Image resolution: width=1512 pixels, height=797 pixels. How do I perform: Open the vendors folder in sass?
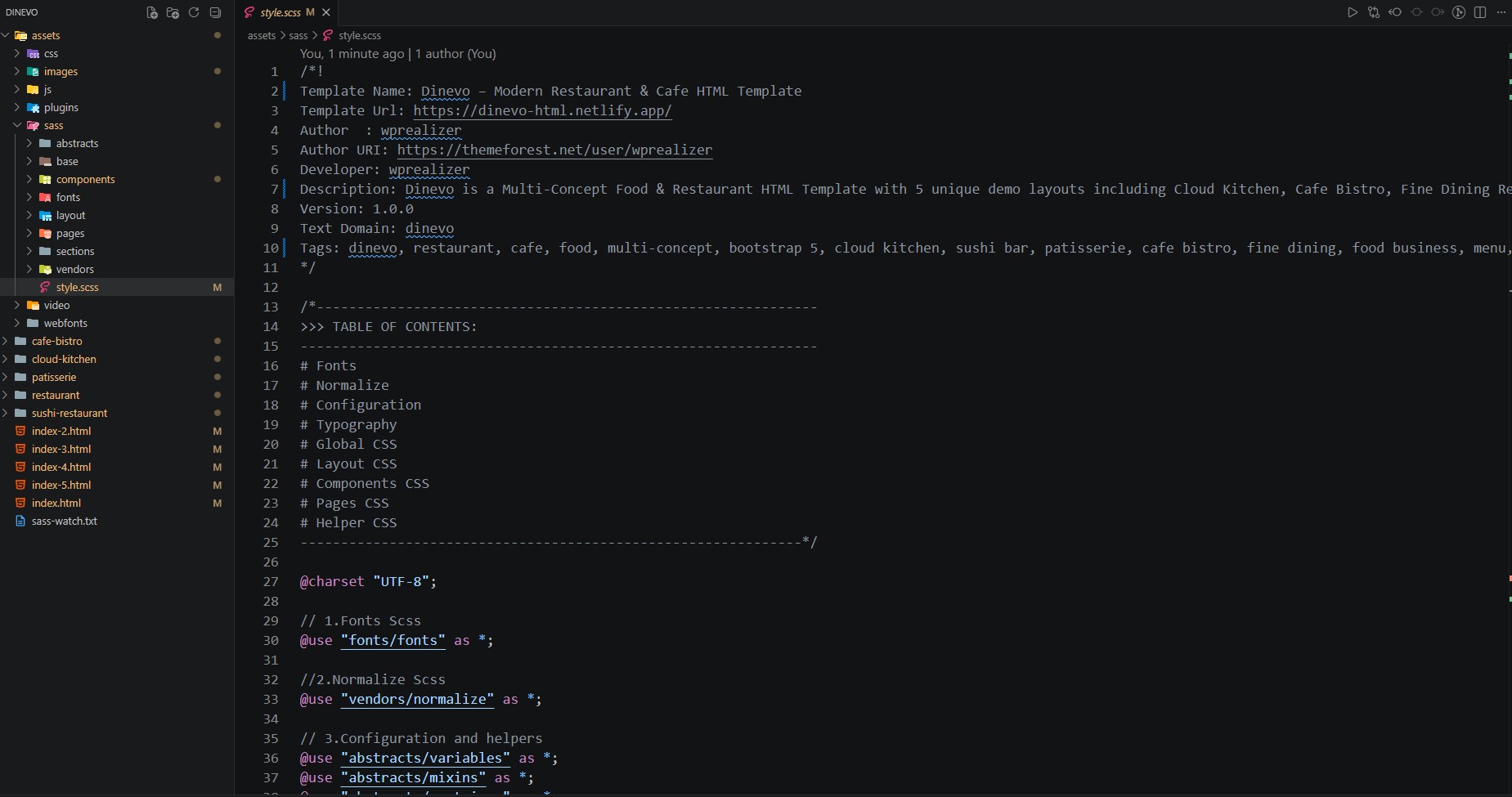(117, 269)
